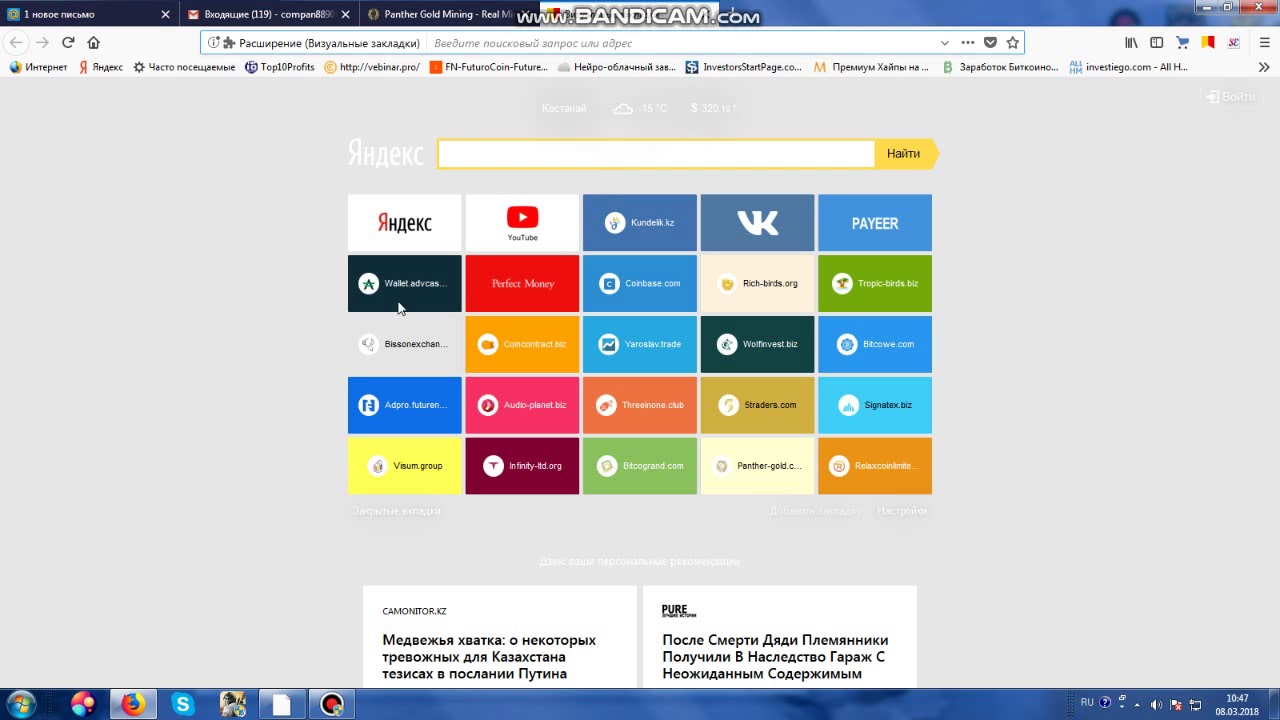Open the investiego.com bookmark
The image size is (1280, 720).
coord(1127,67)
